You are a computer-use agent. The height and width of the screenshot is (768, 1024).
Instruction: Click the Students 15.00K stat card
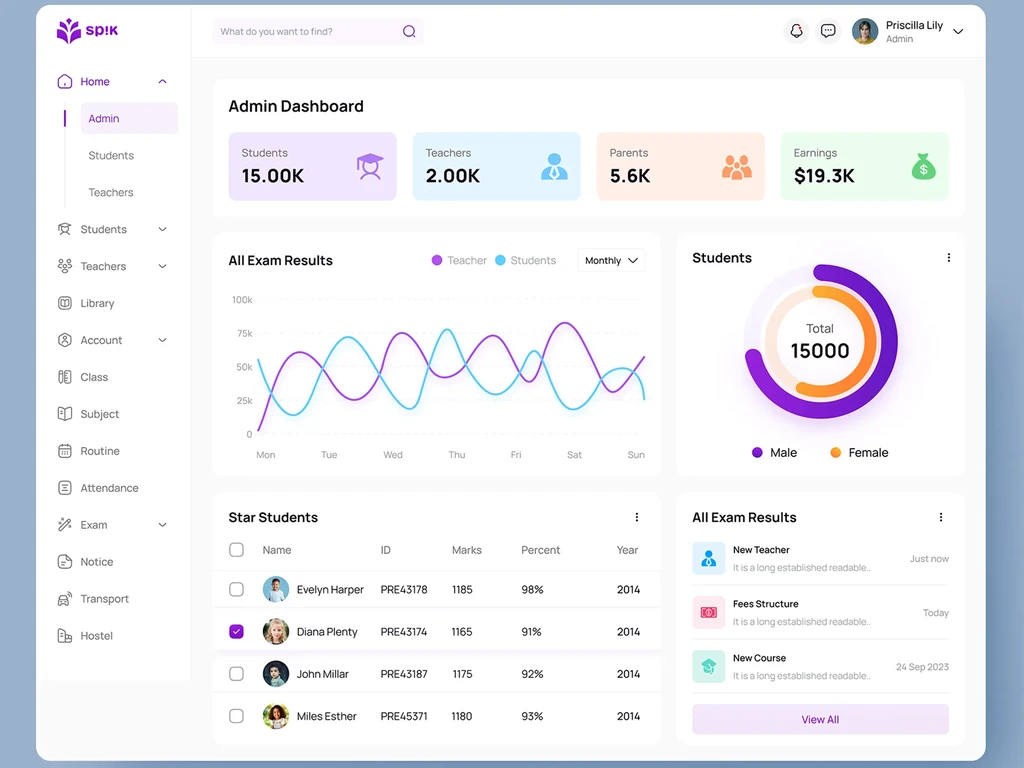(312, 167)
